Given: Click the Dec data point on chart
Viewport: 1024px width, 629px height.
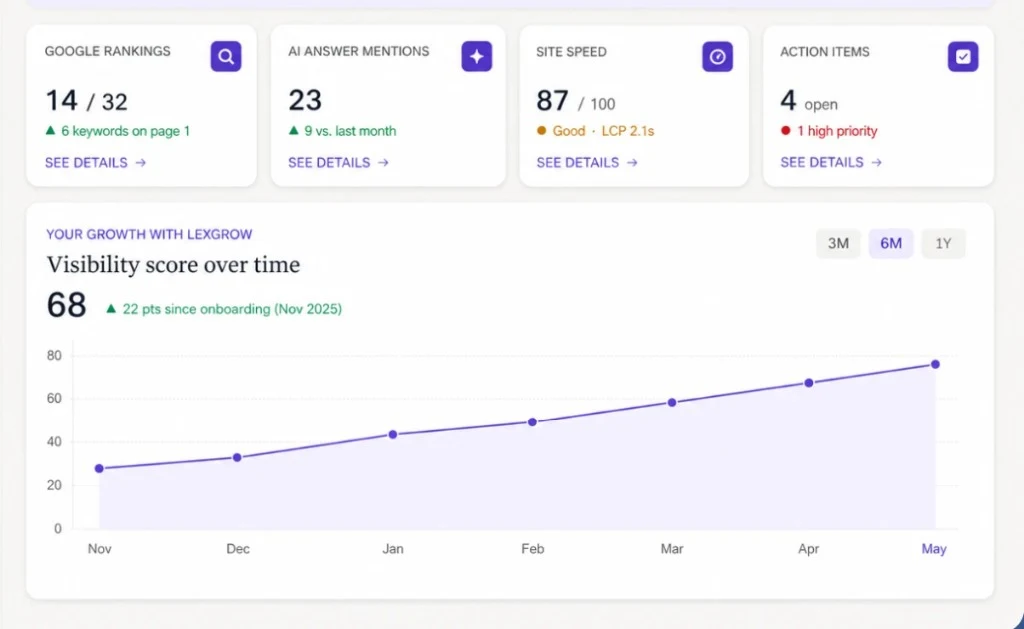Looking at the screenshot, I should (237, 458).
